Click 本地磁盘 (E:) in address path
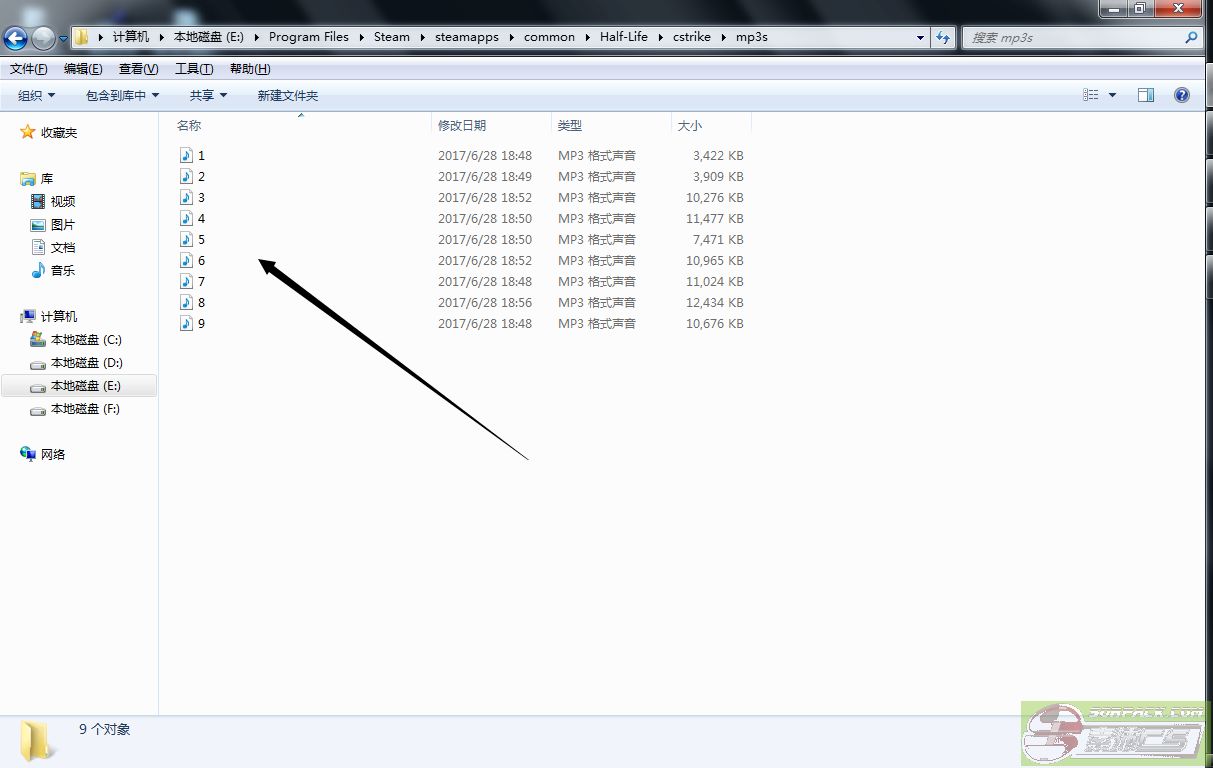1213x768 pixels. (x=210, y=37)
